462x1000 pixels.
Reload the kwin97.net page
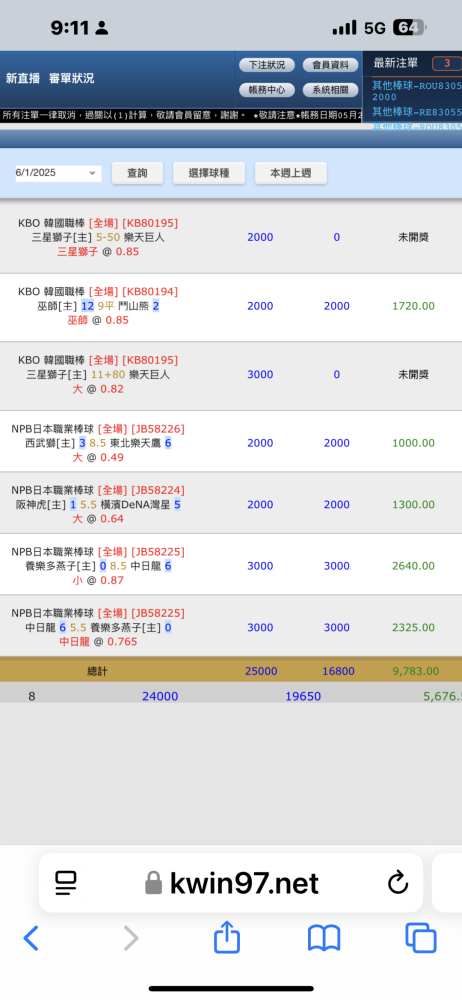pos(398,883)
